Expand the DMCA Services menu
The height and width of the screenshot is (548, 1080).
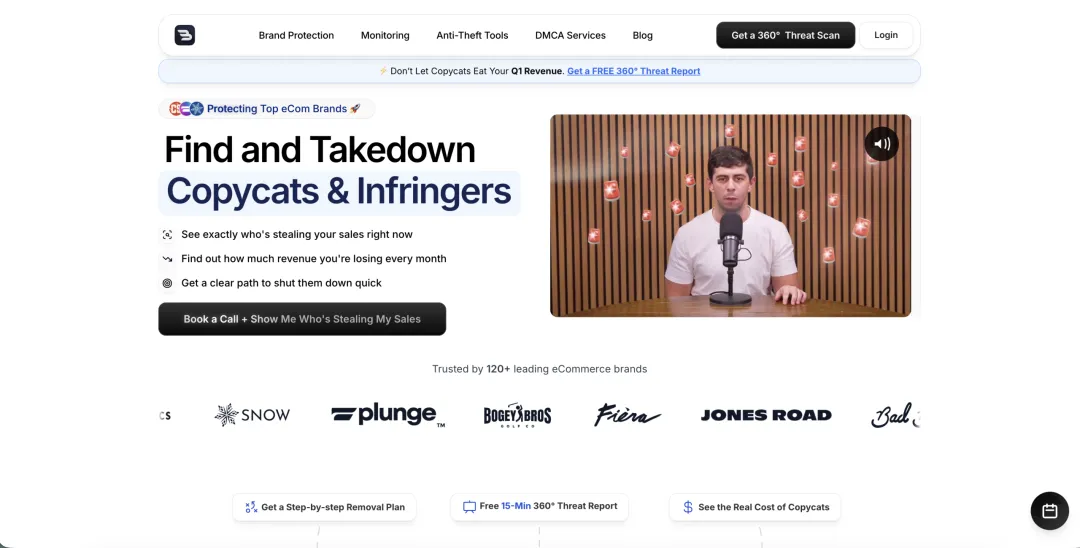click(x=570, y=35)
